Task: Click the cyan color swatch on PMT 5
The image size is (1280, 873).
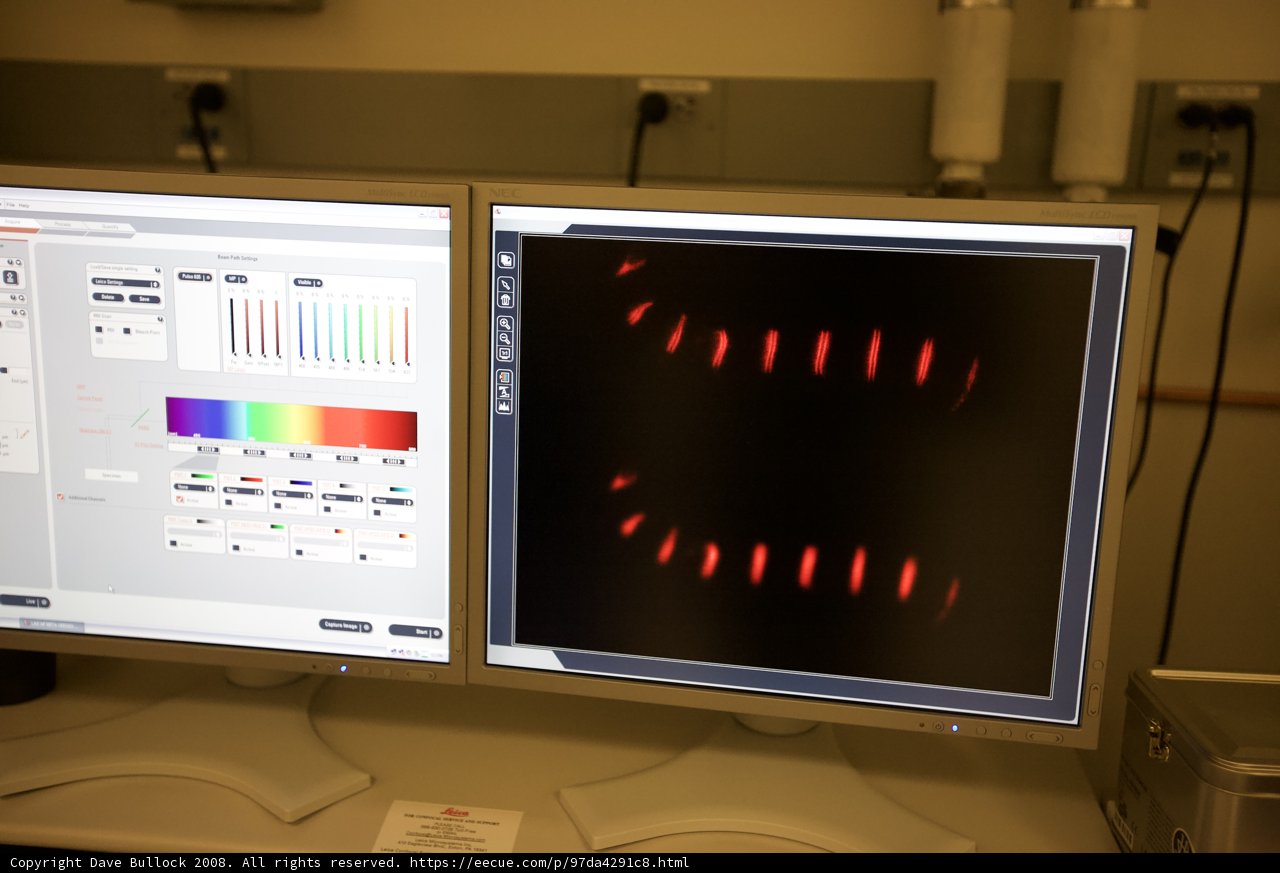Action: tap(400, 489)
